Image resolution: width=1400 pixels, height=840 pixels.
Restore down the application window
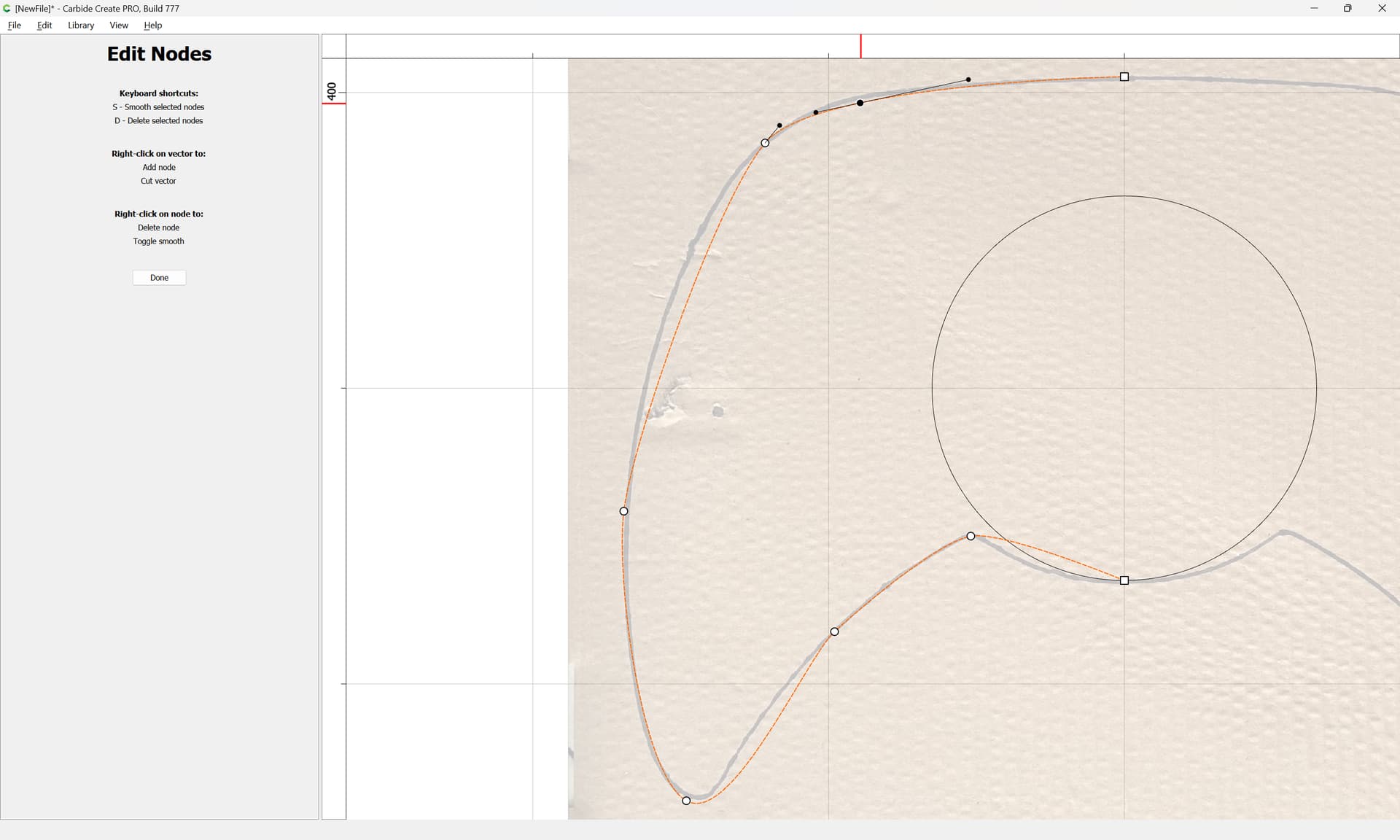[1347, 8]
